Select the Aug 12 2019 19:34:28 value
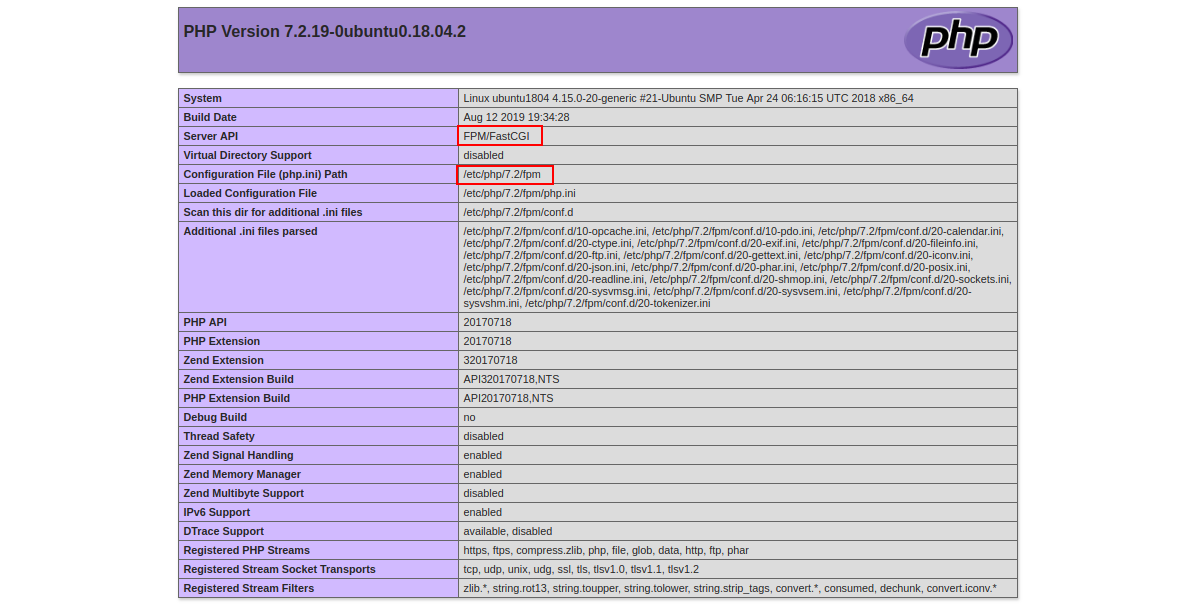The image size is (1200, 607). [x=516, y=117]
